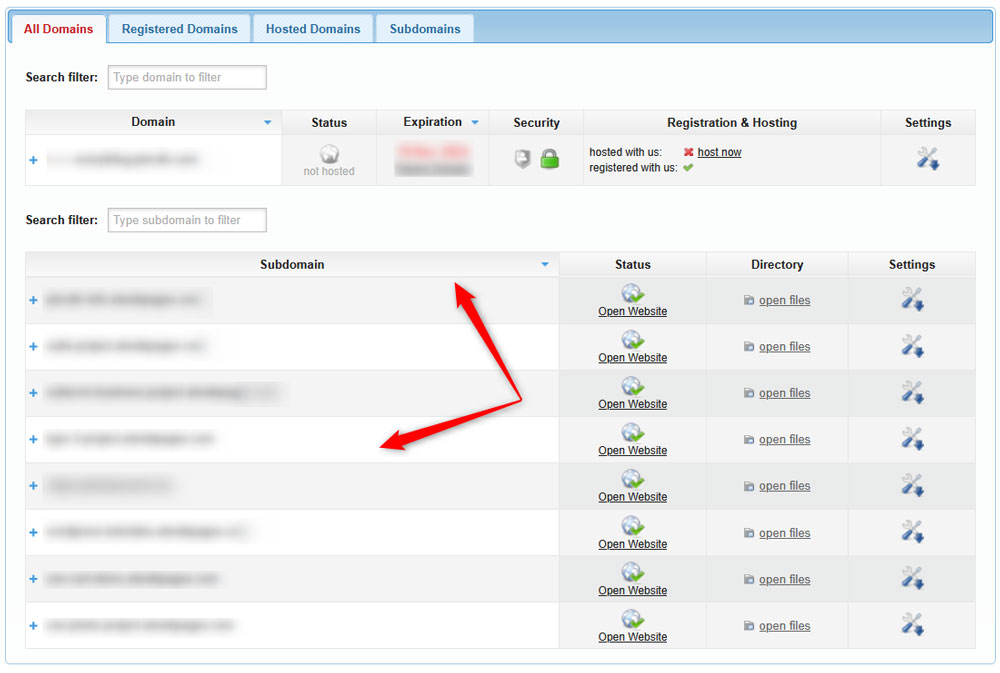Expand the first subdomain with its plus icon
This screenshot has height=673, width=1000.
pos(33,299)
